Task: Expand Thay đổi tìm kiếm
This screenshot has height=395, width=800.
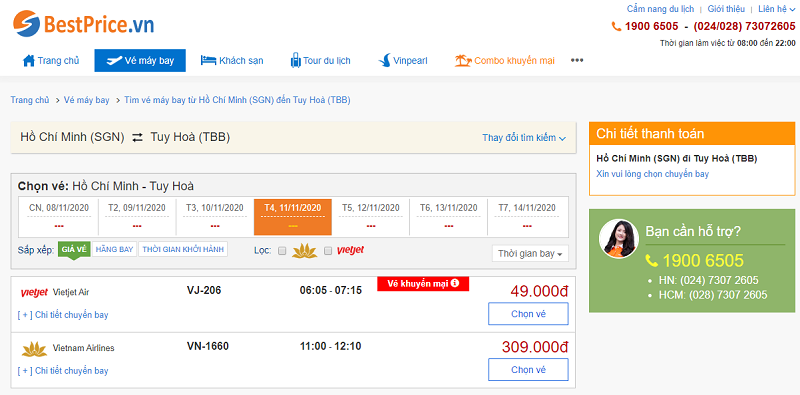Action: point(524,138)
